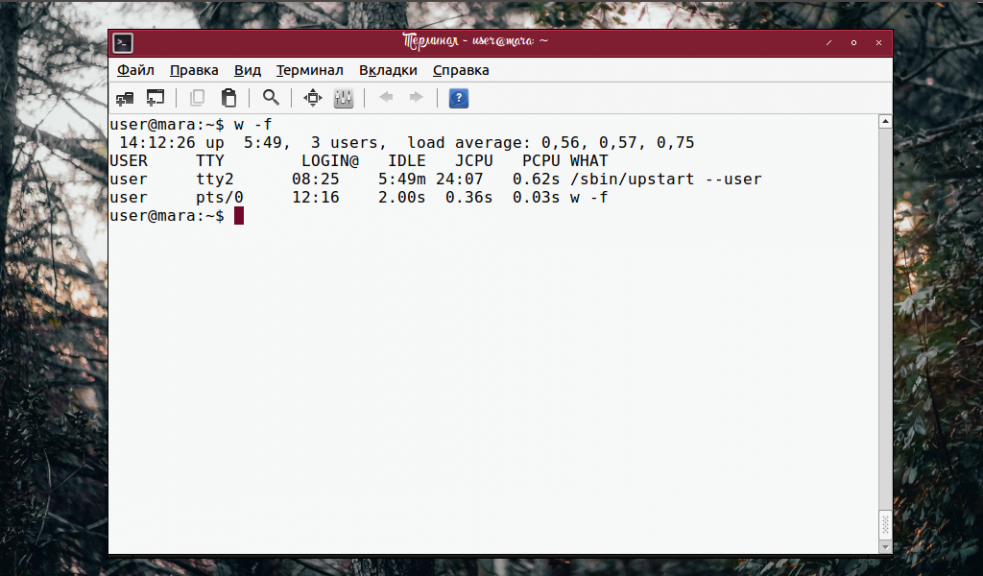The width and height of the screenshot is (983, 576).
Task: Click the 'PCPU' column header
Action: pyautogui.click(x=541, y=161)
